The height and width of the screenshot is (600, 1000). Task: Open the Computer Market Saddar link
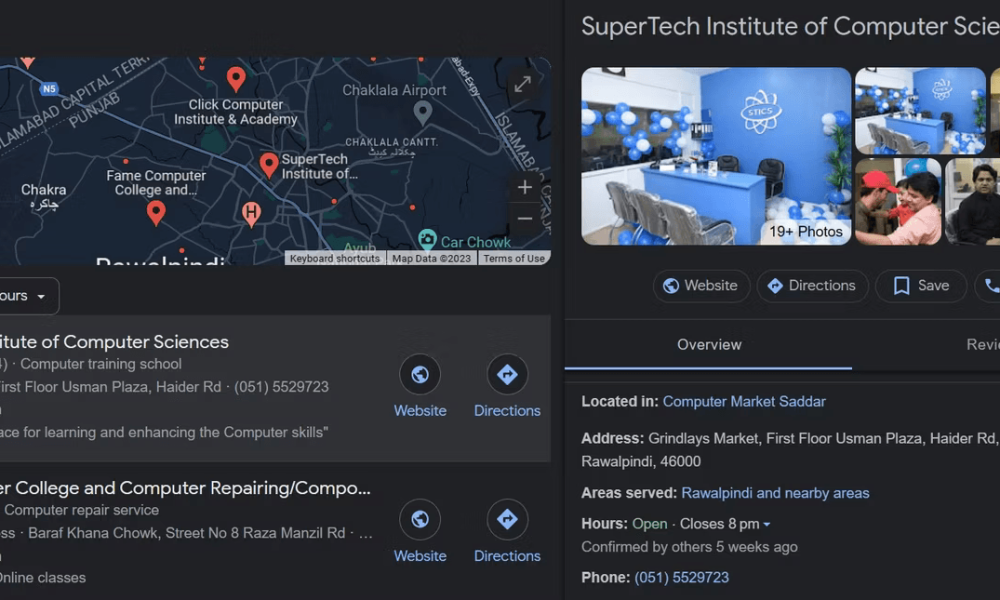(744, 402)
